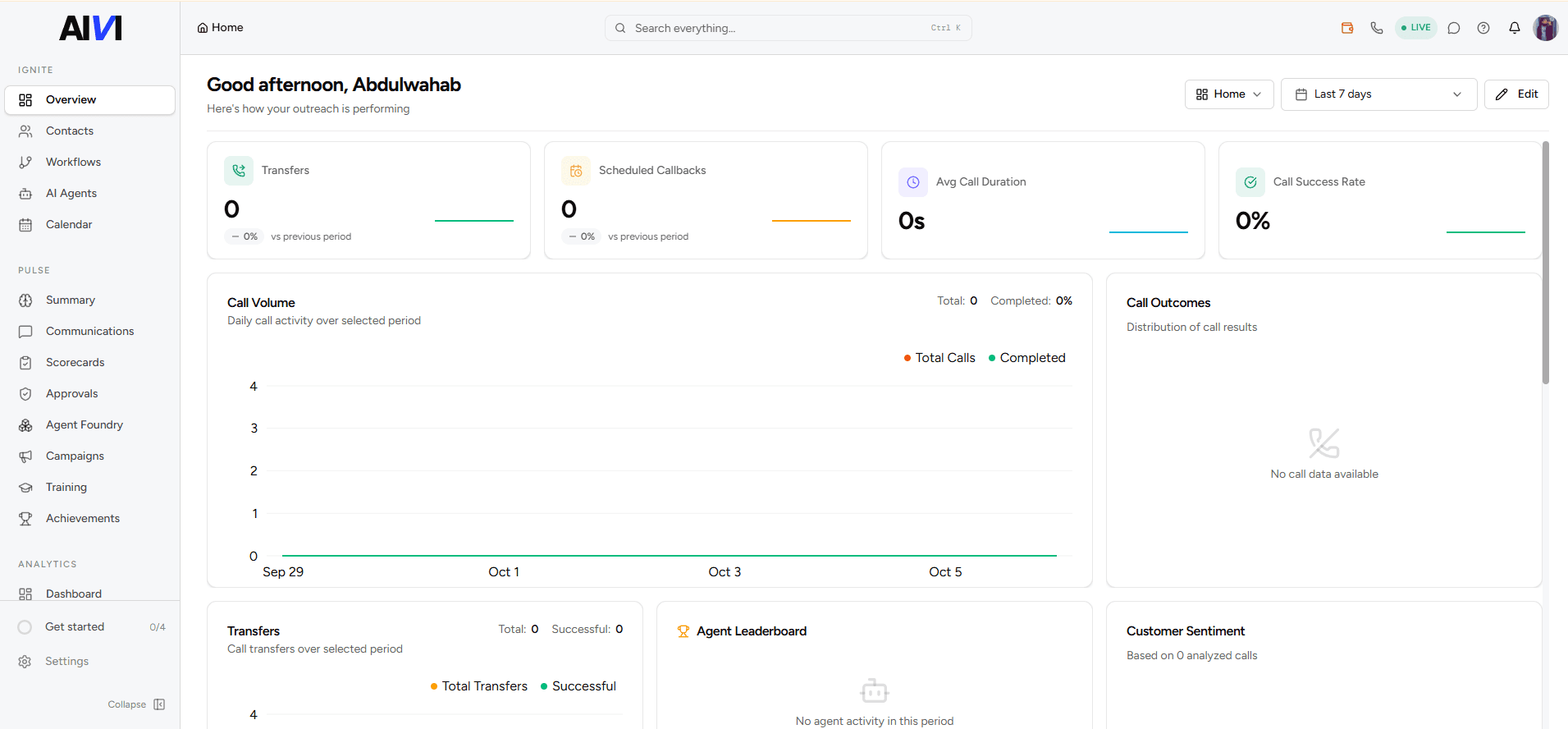Viewport: 1568px width, 729px height.
Task: Focus the Search everything field
Action: [789, 28]
